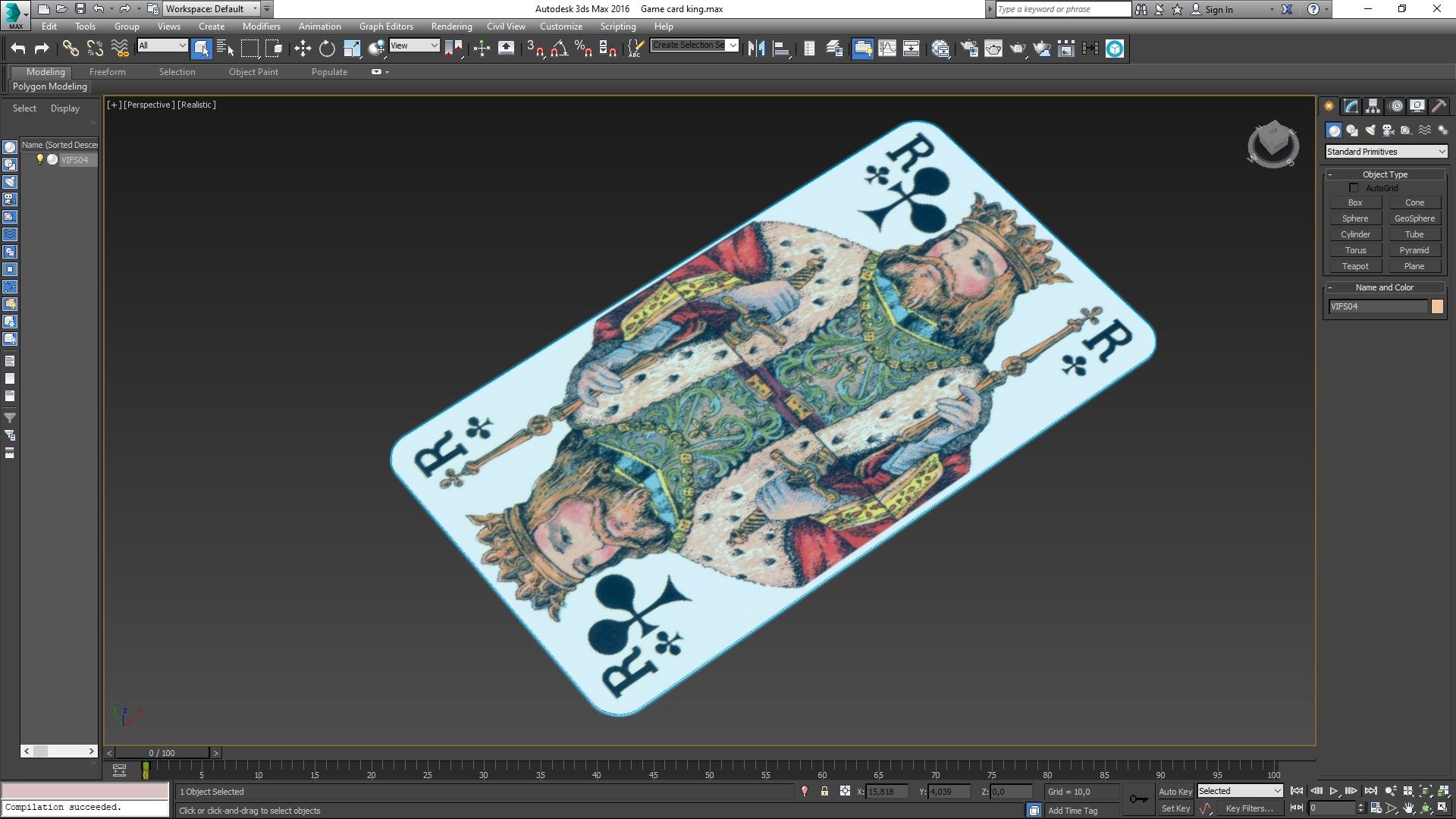Toggle the Angle Snap button

coord(560,49)
